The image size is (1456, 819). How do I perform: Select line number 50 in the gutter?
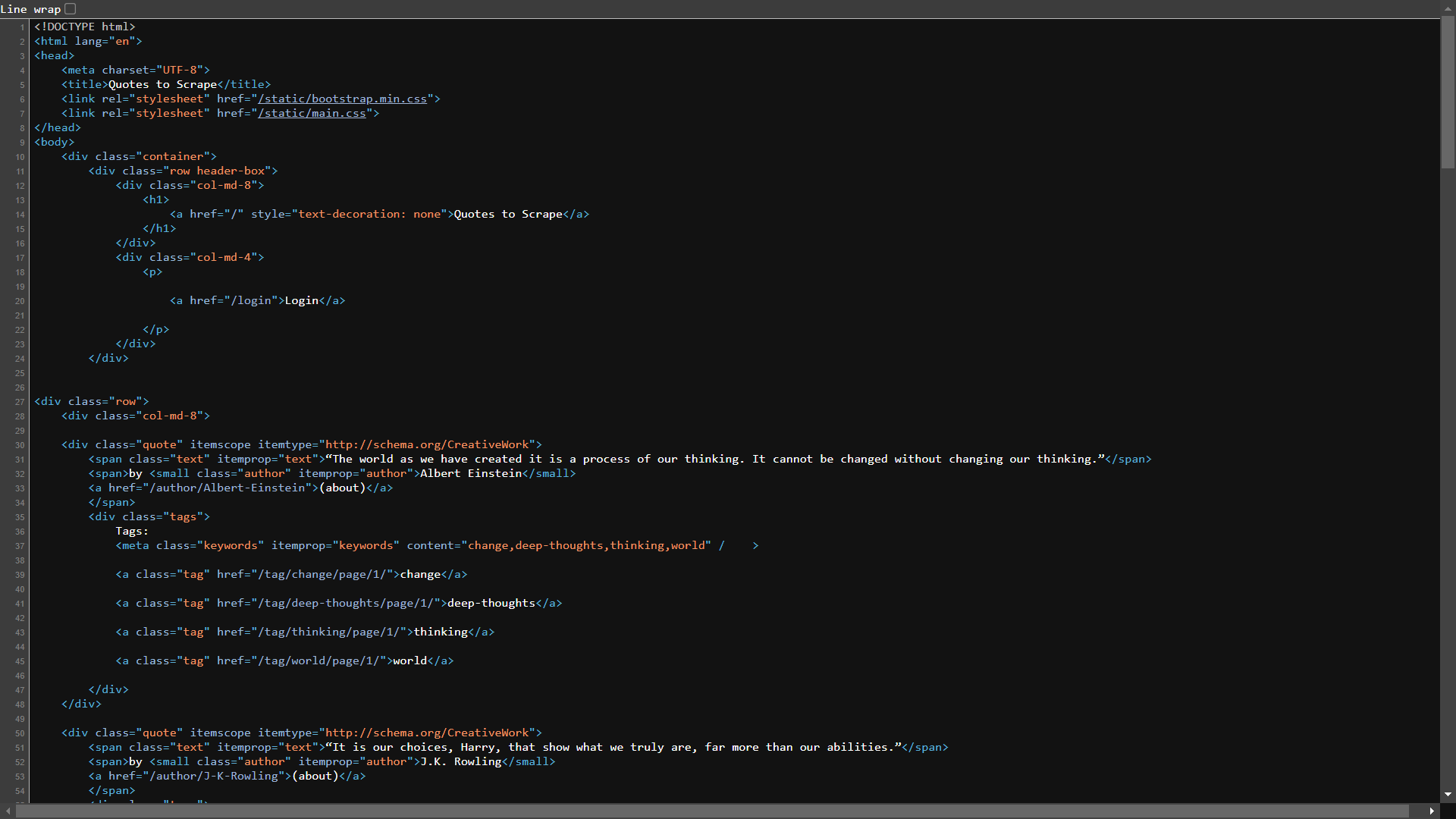[x=19, y=733]
